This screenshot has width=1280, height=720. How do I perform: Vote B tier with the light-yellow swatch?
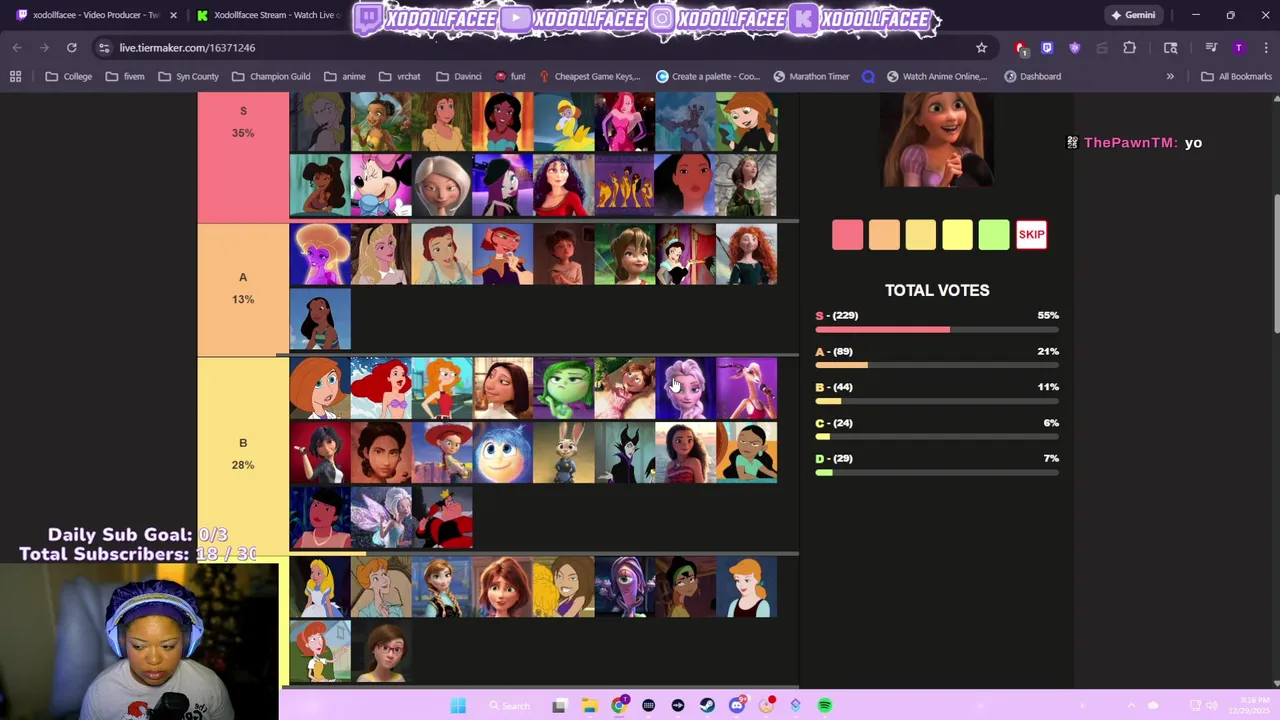(921, 235)
